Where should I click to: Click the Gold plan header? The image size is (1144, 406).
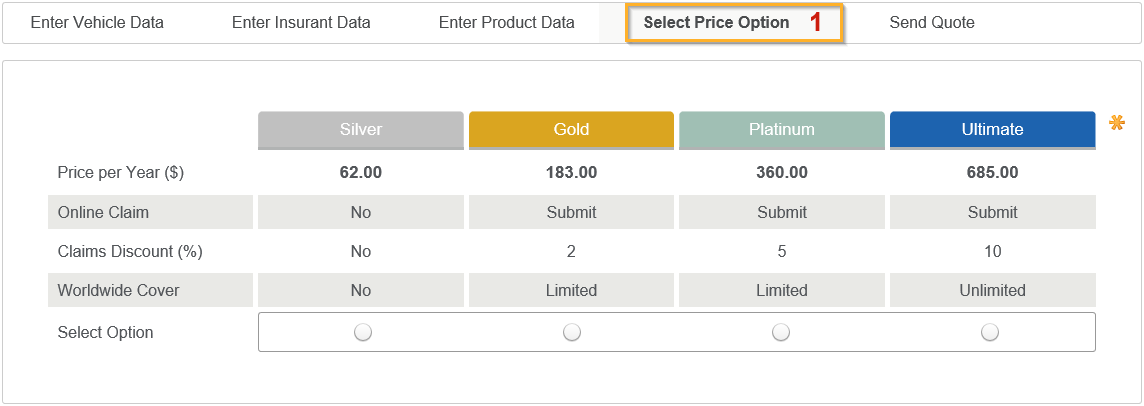[571, 129]
